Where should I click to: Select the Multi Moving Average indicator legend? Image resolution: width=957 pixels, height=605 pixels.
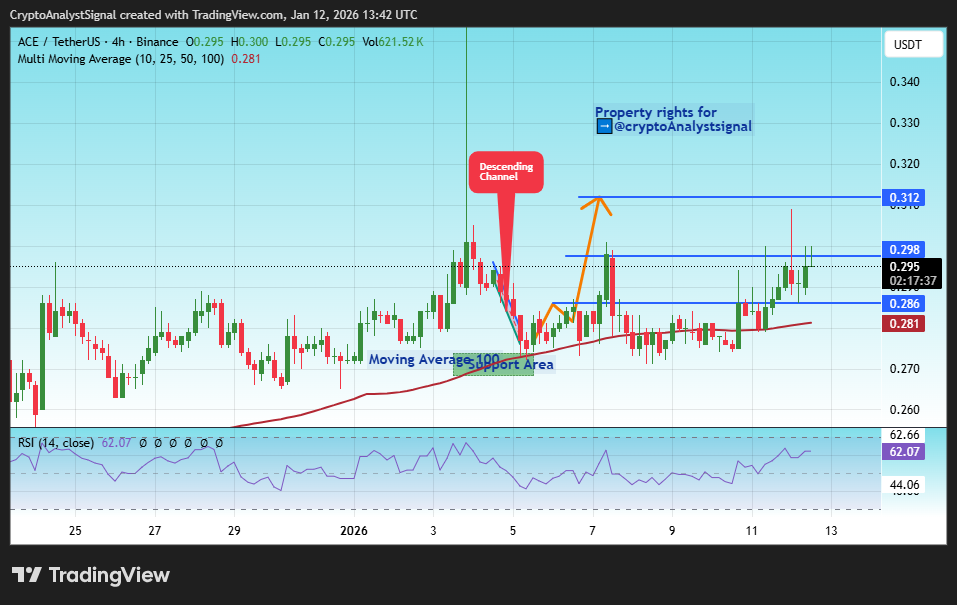(x=121, y=59)
